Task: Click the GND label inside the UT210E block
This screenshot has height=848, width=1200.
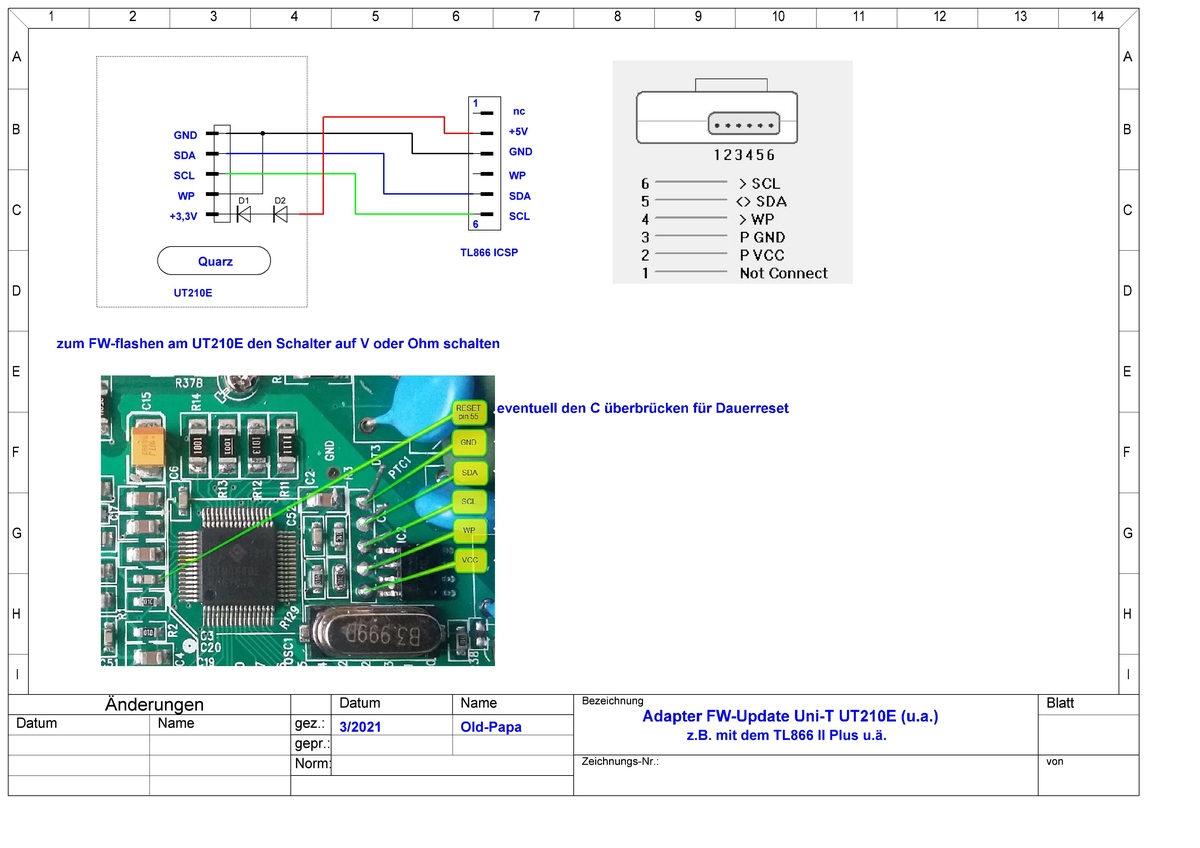Action: pyautogui.click(x=185, y=134)
